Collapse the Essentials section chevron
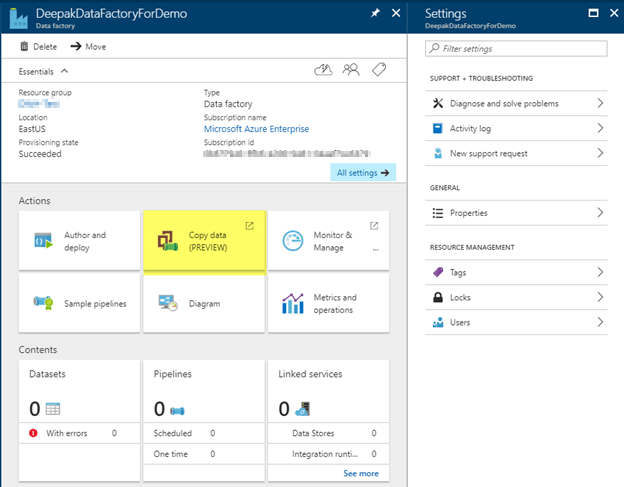The width and height of the screenshot is (624, 487). click(64, 71)
